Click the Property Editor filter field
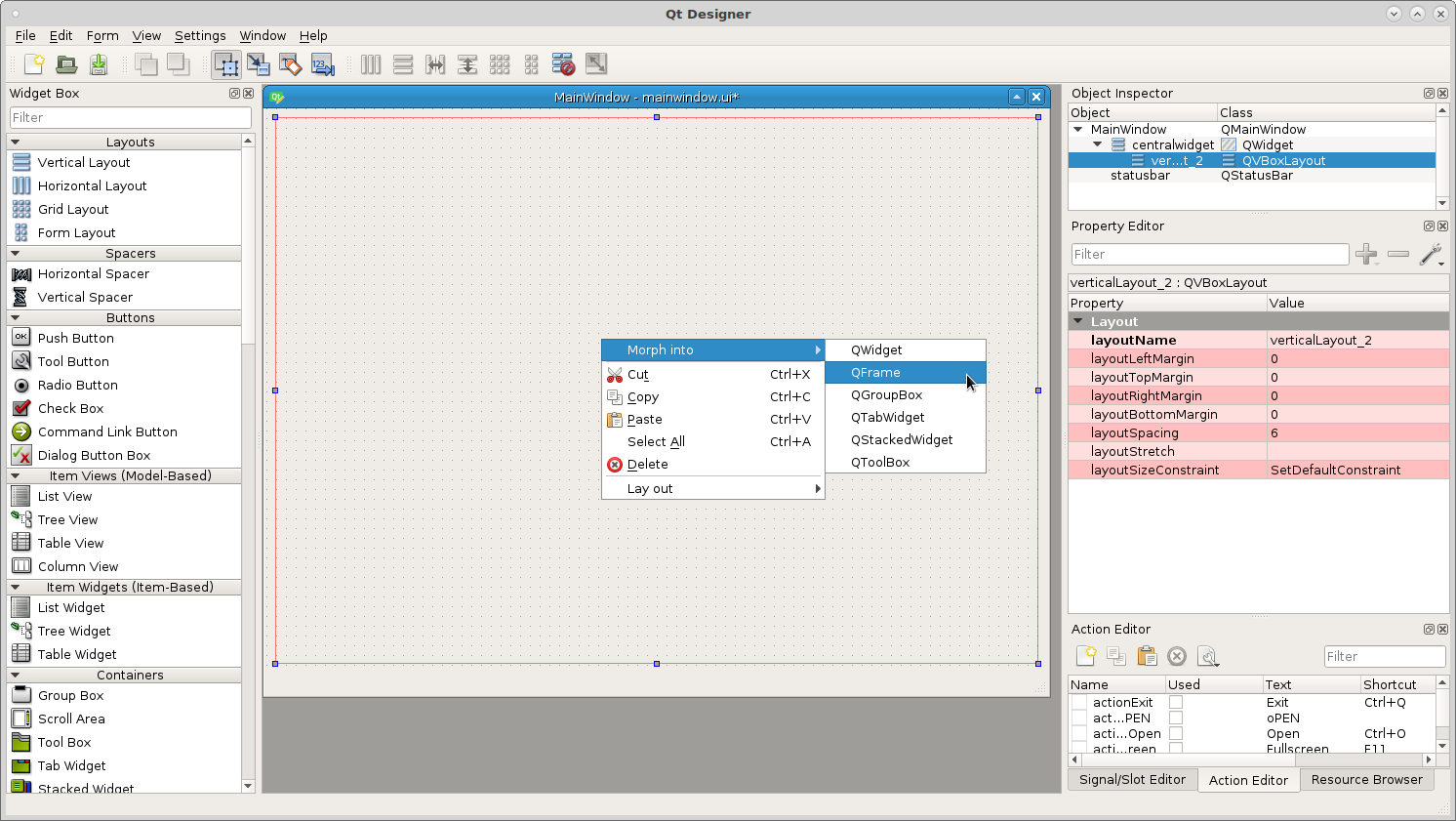Image resolution: width=1456 pixels, height=821 pixels. tap(1210, 255)
